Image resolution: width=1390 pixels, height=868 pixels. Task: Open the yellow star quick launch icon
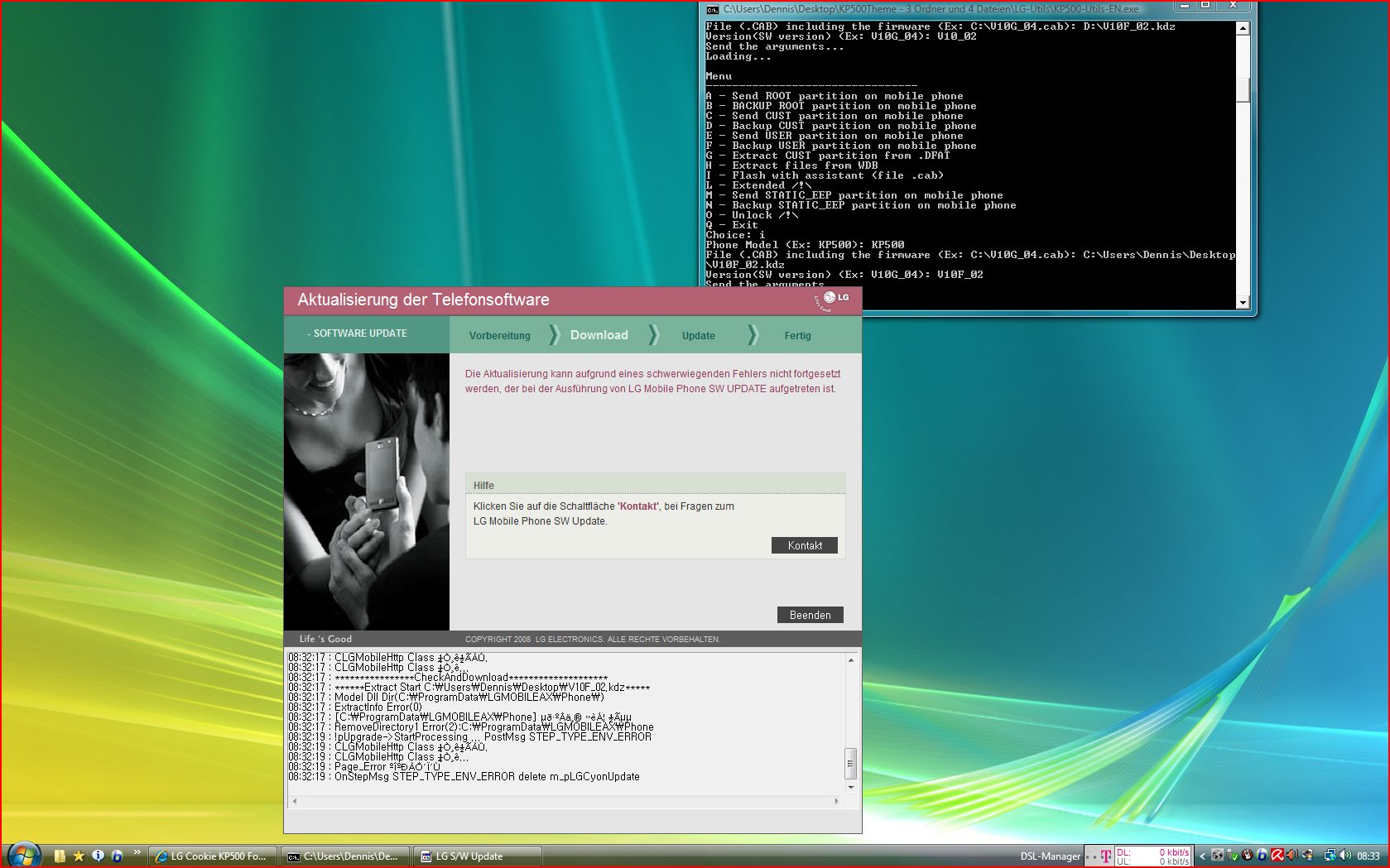pyautogui.click(x=79, y=856)
